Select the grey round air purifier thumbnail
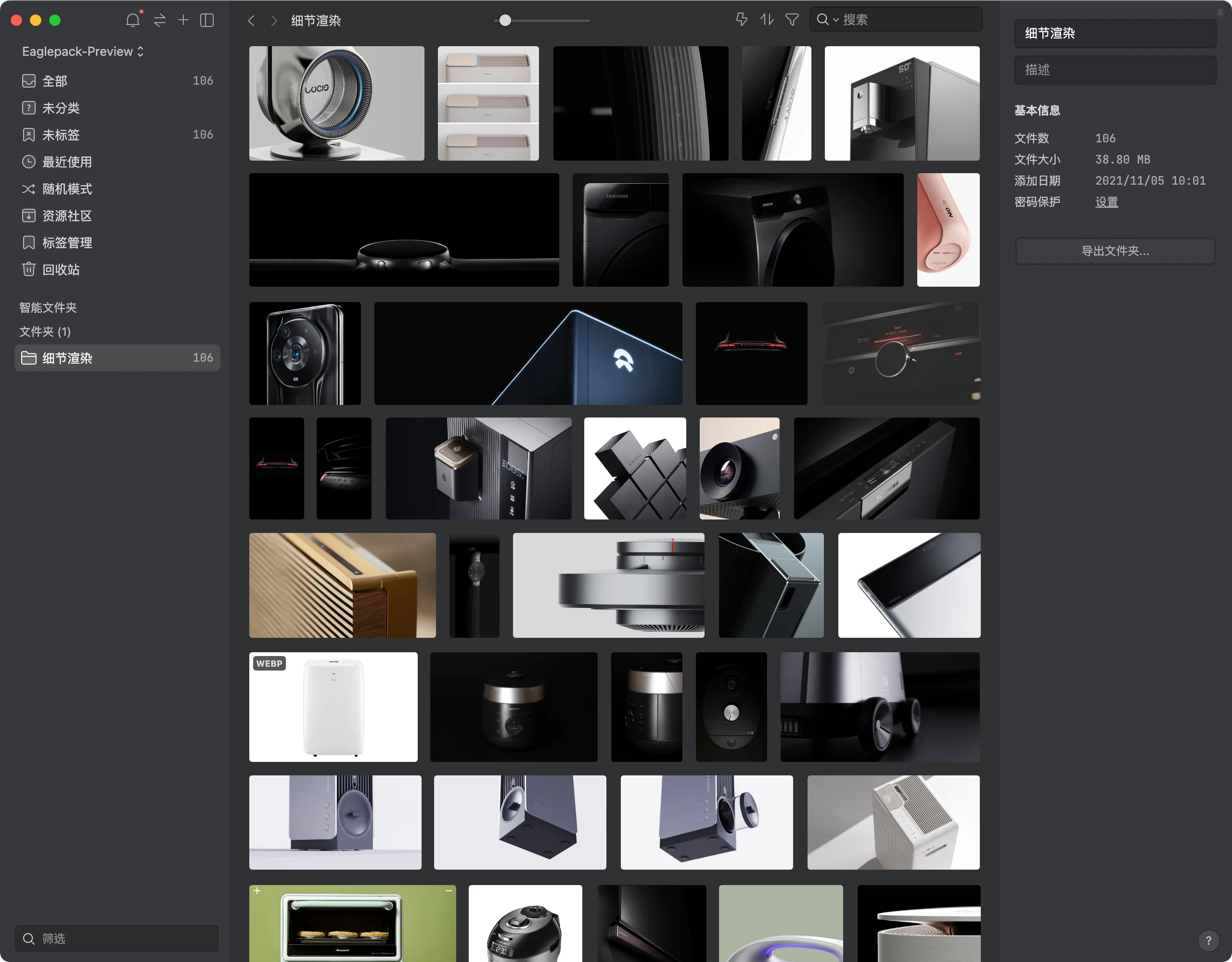The image size is (1232, 962). [x=609, y=585]
